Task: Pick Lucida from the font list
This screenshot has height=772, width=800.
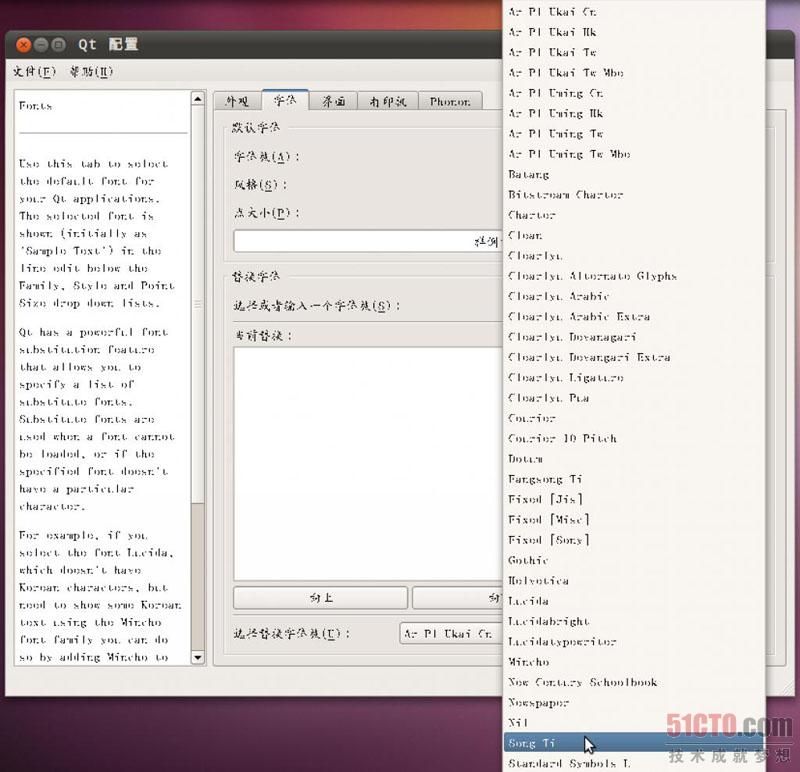Action: tap(634, 601)
